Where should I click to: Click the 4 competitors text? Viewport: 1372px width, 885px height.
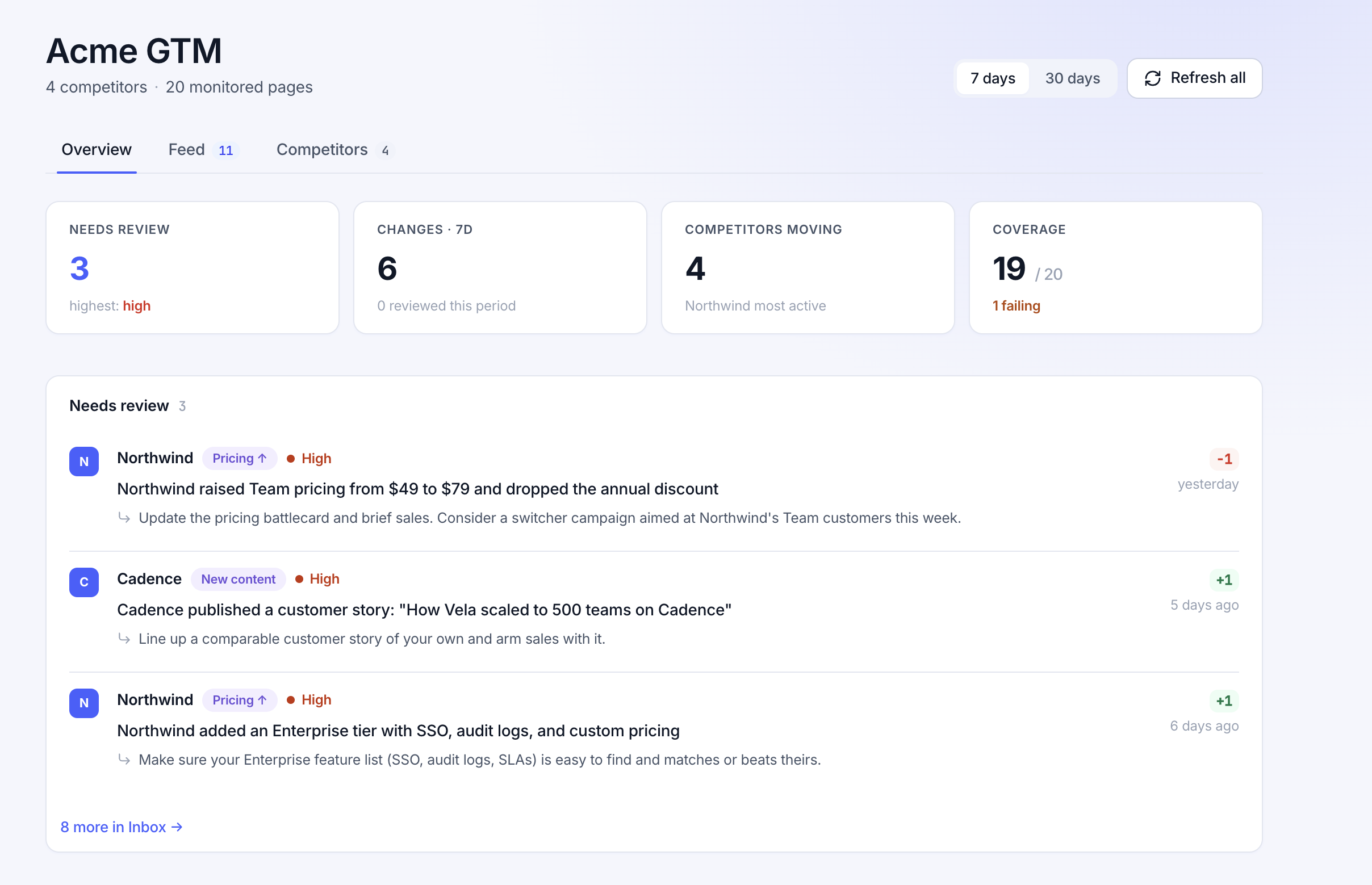coord(97,87)
